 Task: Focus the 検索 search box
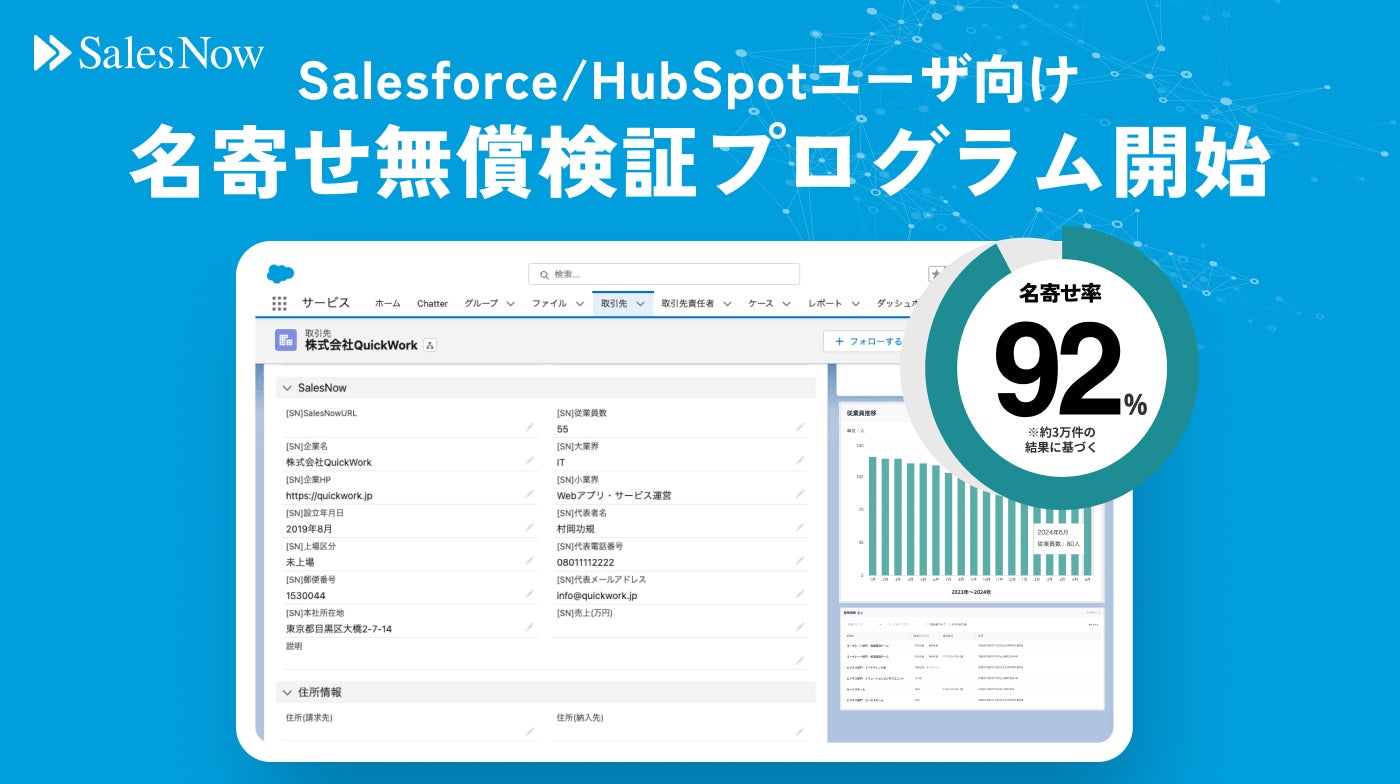point(664,274)
